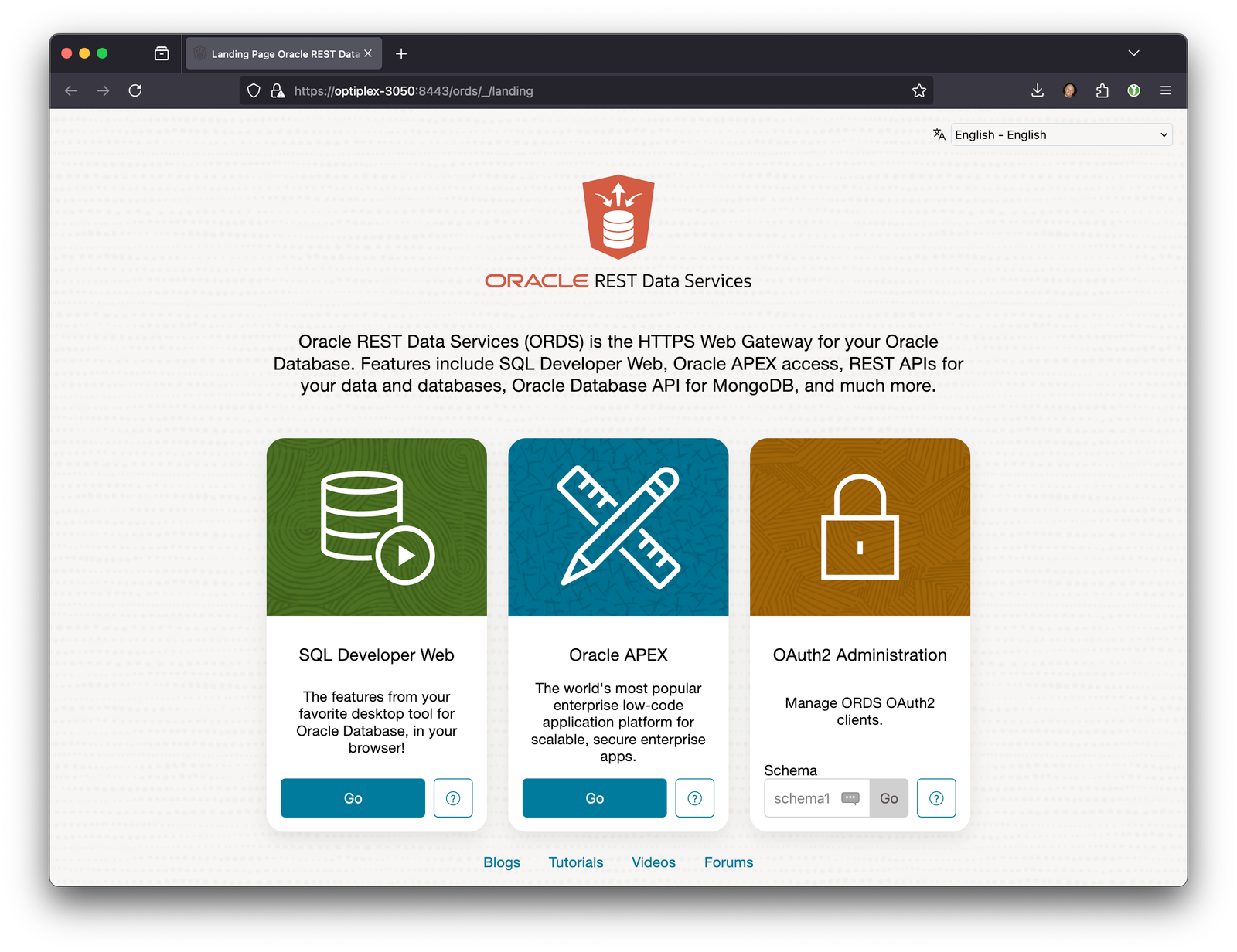This screenshot has height=952, width=1237.
Task: Open help for SQL Developer Web
Action: 453,798
